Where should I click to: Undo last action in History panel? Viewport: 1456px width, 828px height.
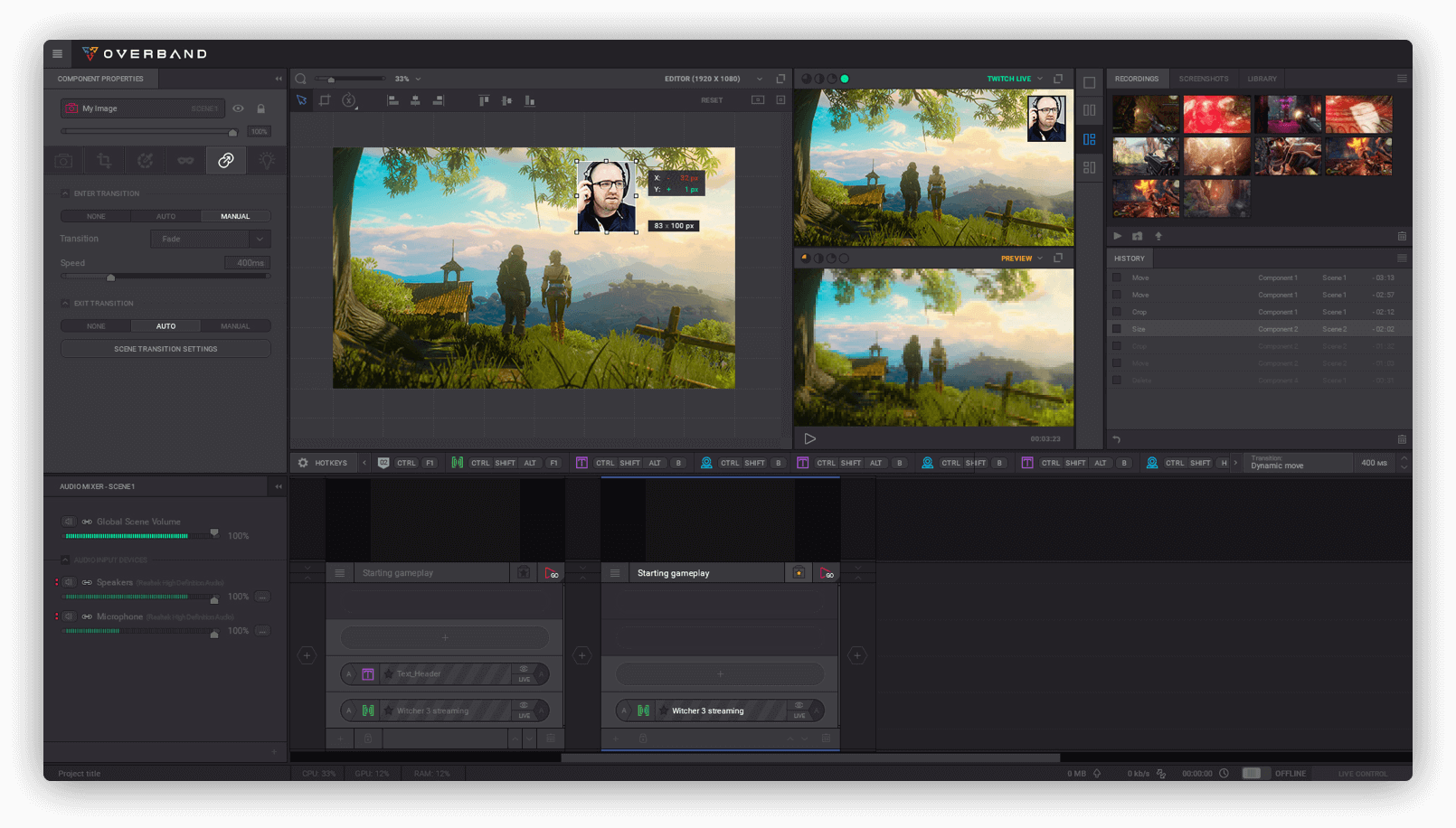1117,439
